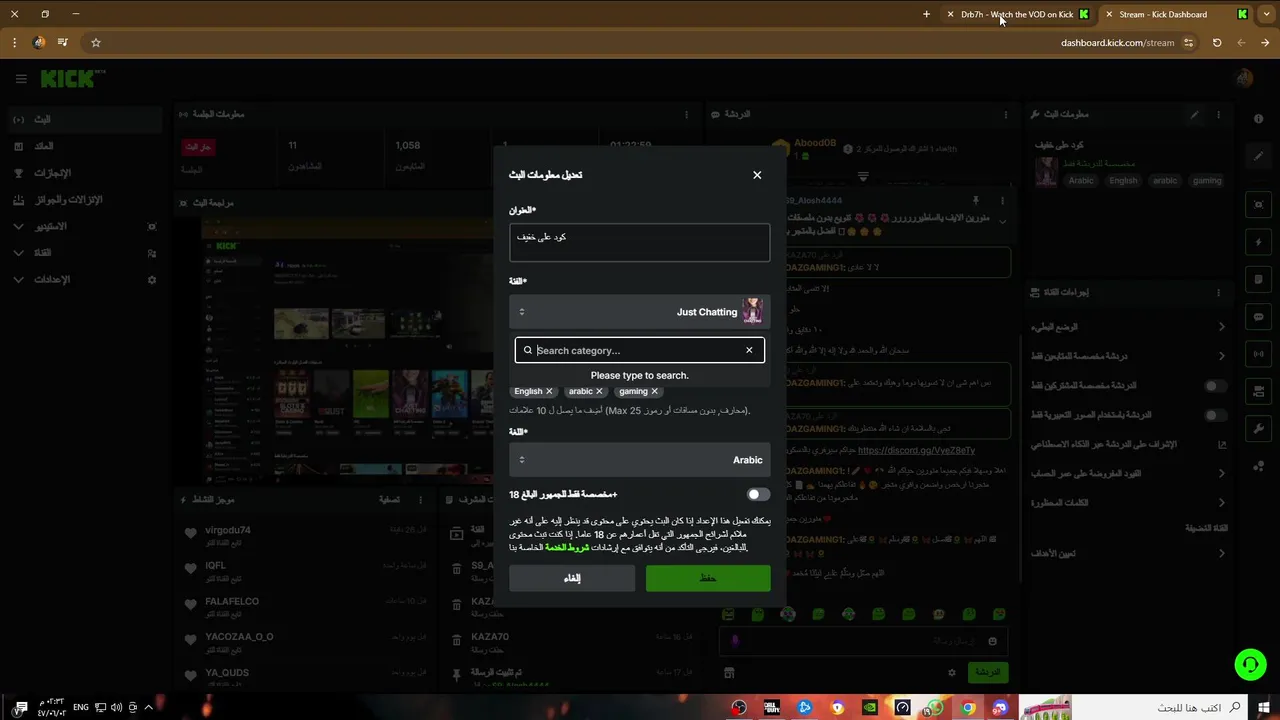The width and height of the screenshot is (1280, 720).
Task: Open the stream info panel options menu
Action: [1218, 115]
